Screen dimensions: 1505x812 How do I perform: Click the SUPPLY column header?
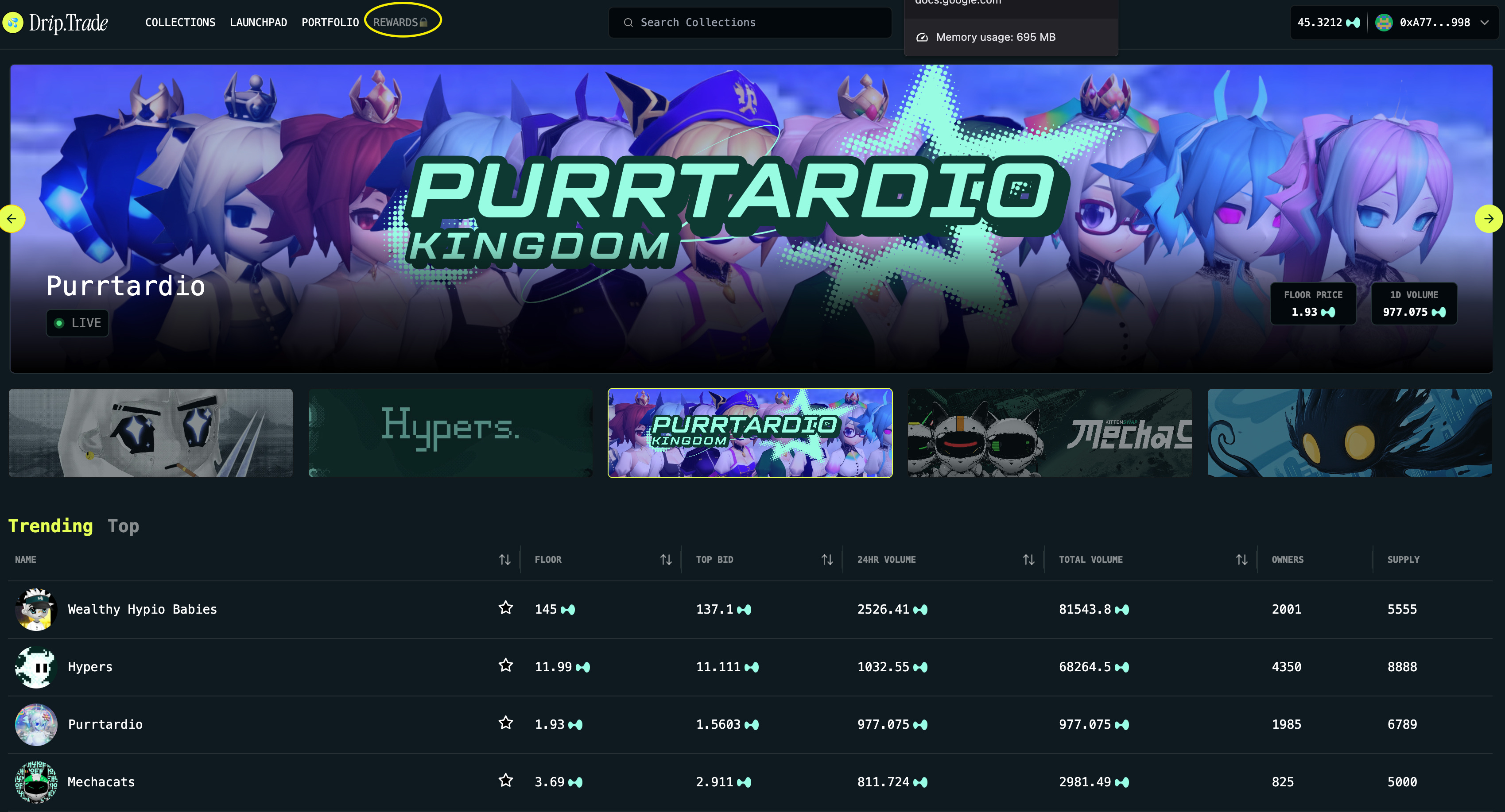1403,560
